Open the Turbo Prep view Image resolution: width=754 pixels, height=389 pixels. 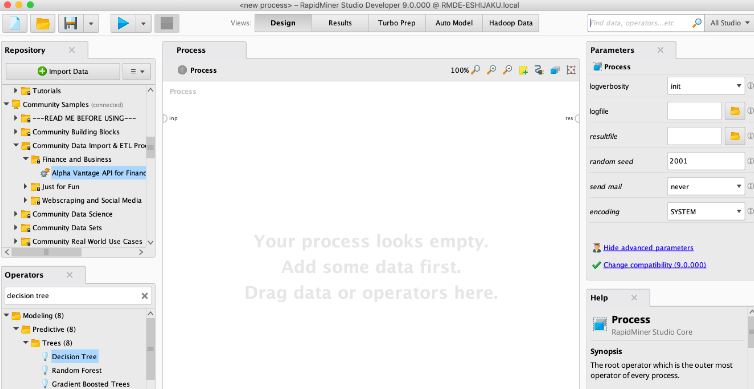point(397,23)
